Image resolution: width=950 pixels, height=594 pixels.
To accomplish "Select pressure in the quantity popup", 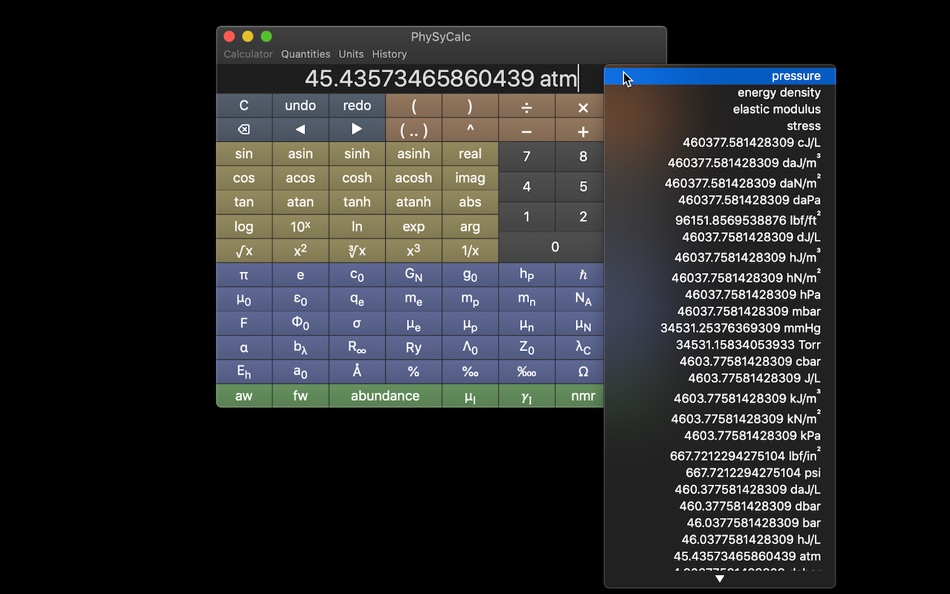I will pyautogui.click(x=720, y=76).
